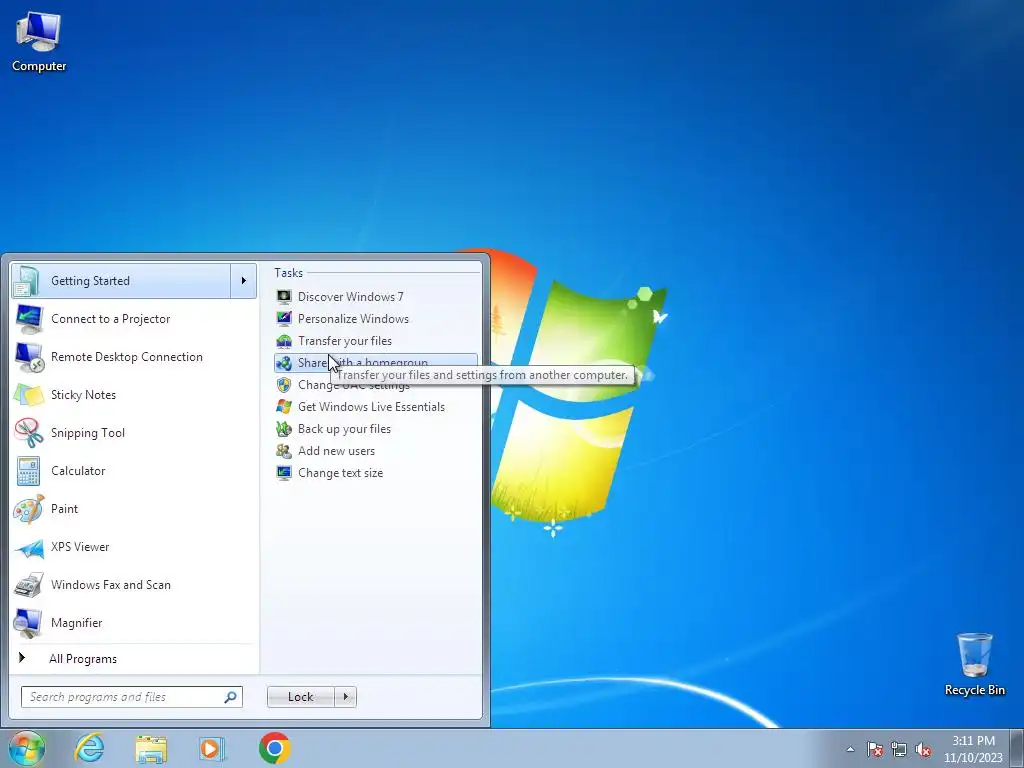Click the Transfer your files icon
1024x768 pixels.
click(284, 341)
